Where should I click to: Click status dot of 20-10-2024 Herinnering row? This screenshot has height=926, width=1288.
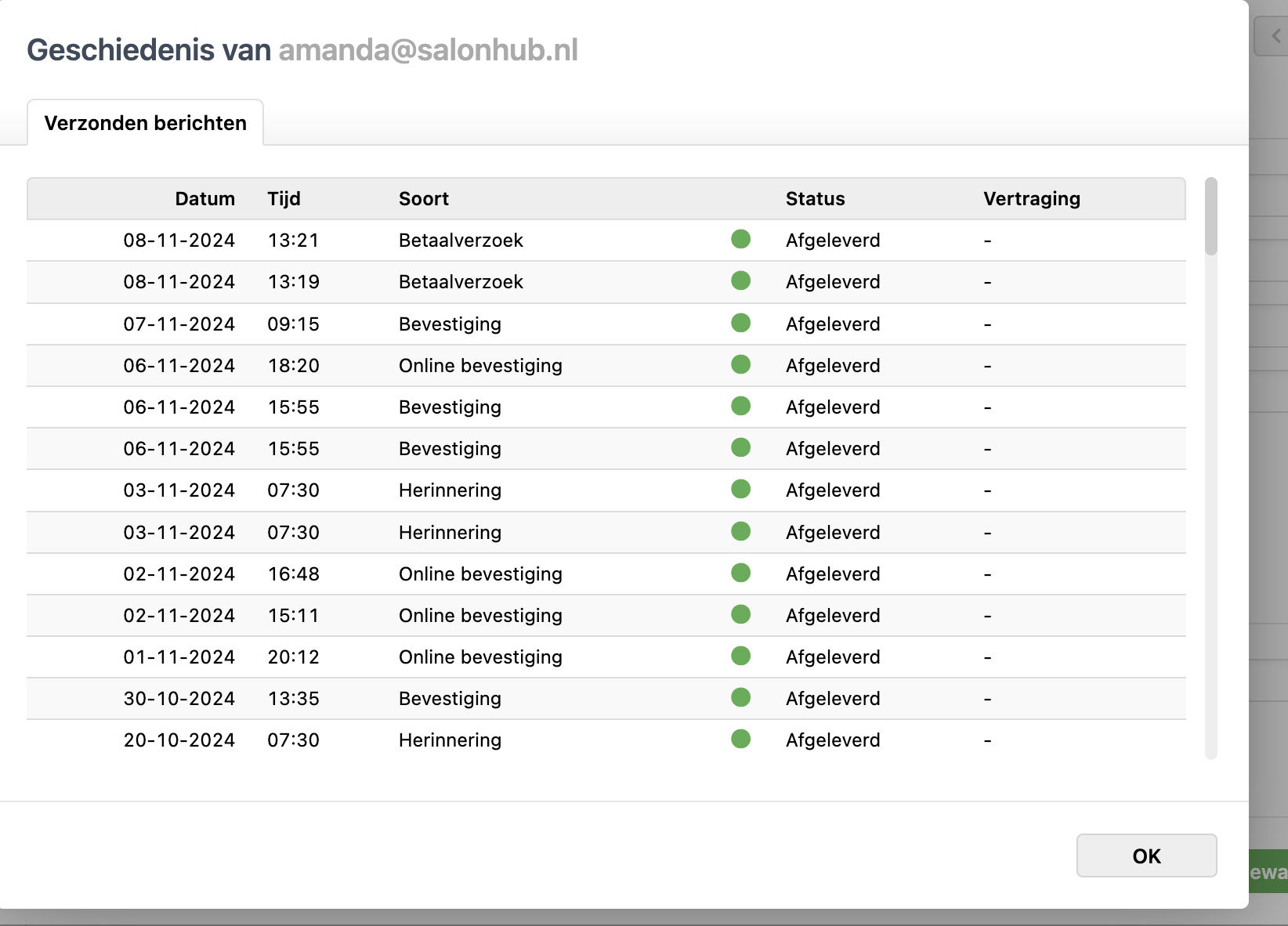(x=740, y=739)
